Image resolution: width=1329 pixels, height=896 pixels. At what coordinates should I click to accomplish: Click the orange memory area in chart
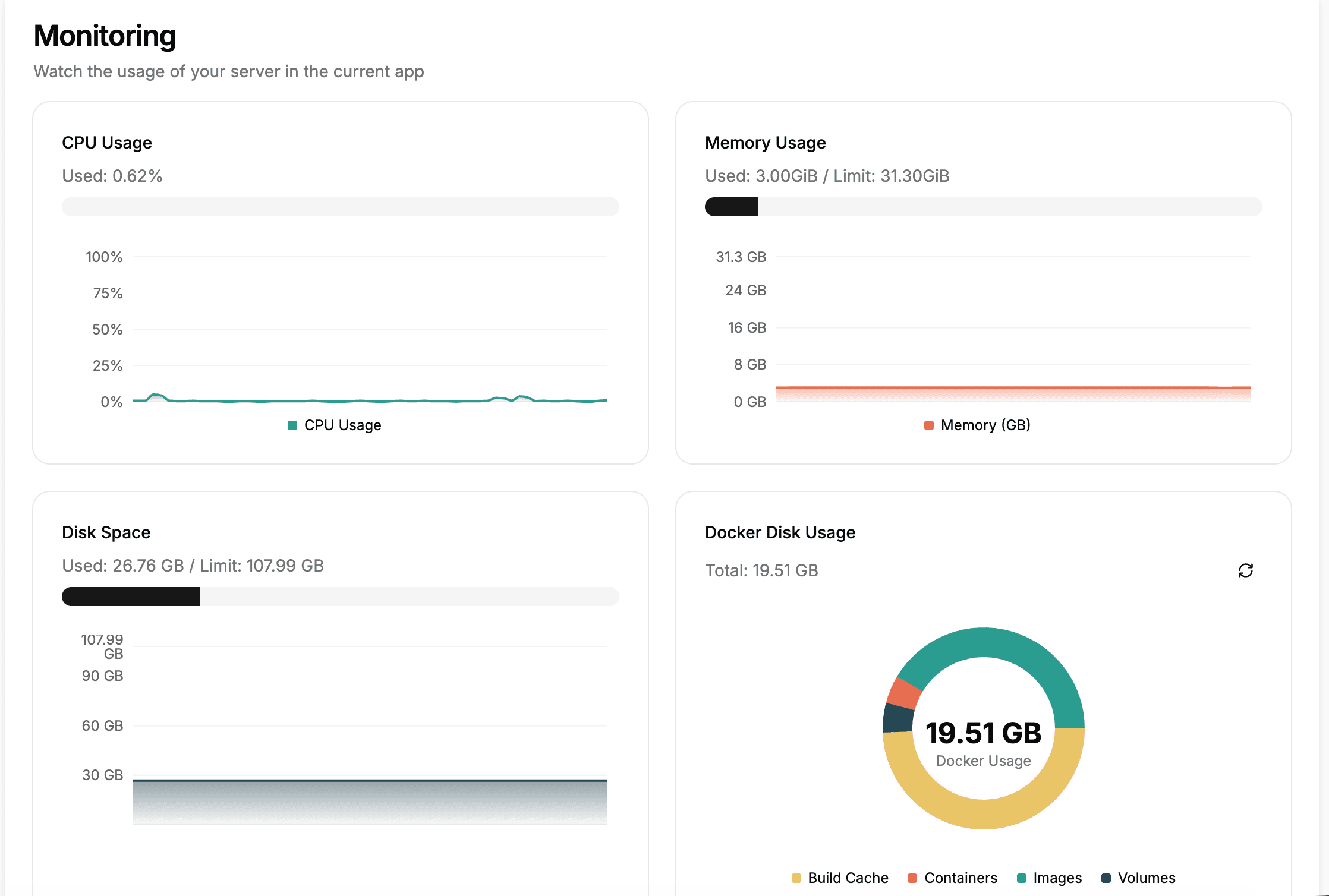pyautogui.click(x=1013, y=393)
